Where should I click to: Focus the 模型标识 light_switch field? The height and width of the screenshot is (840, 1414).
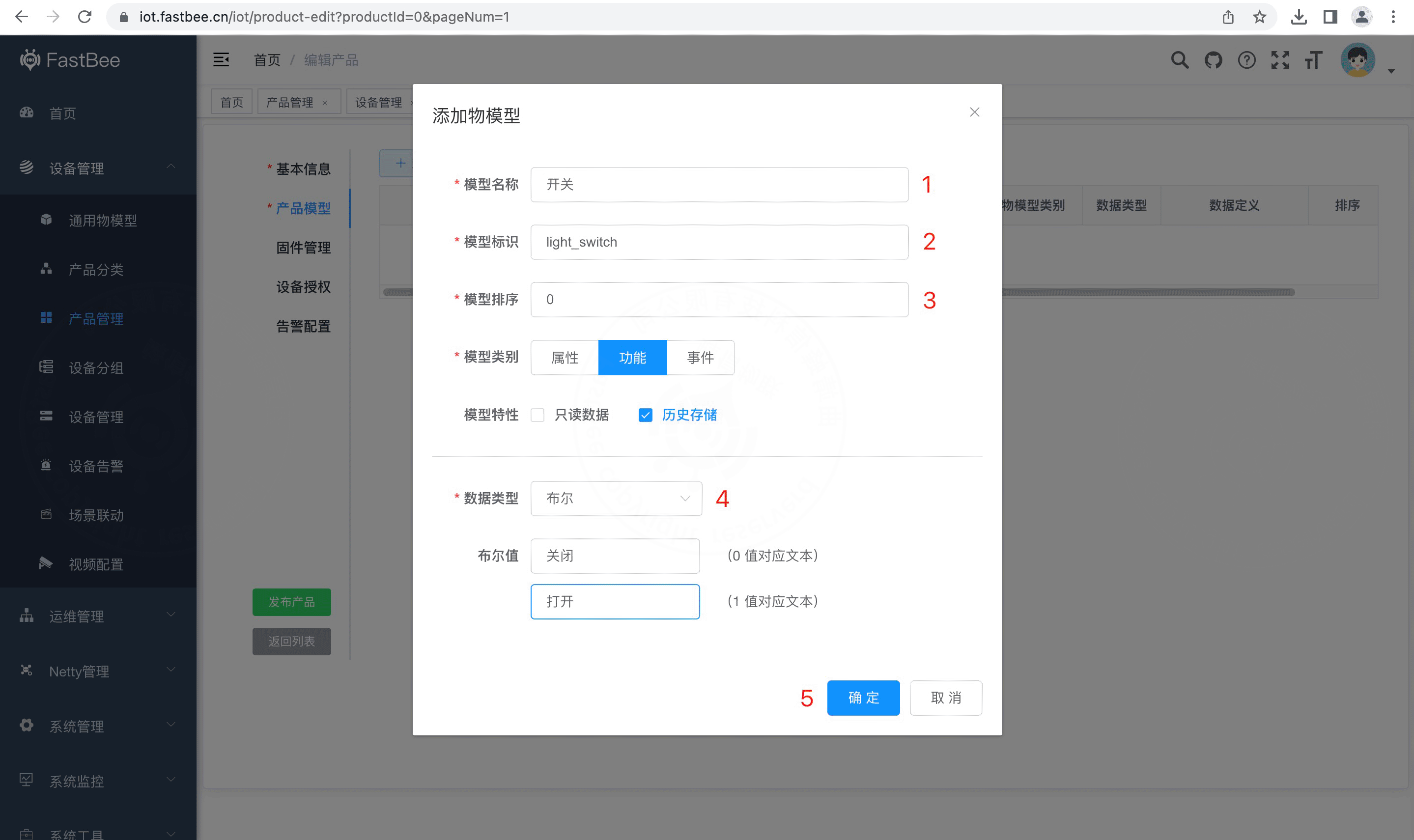pyautogui.click(x=719, y=242)
